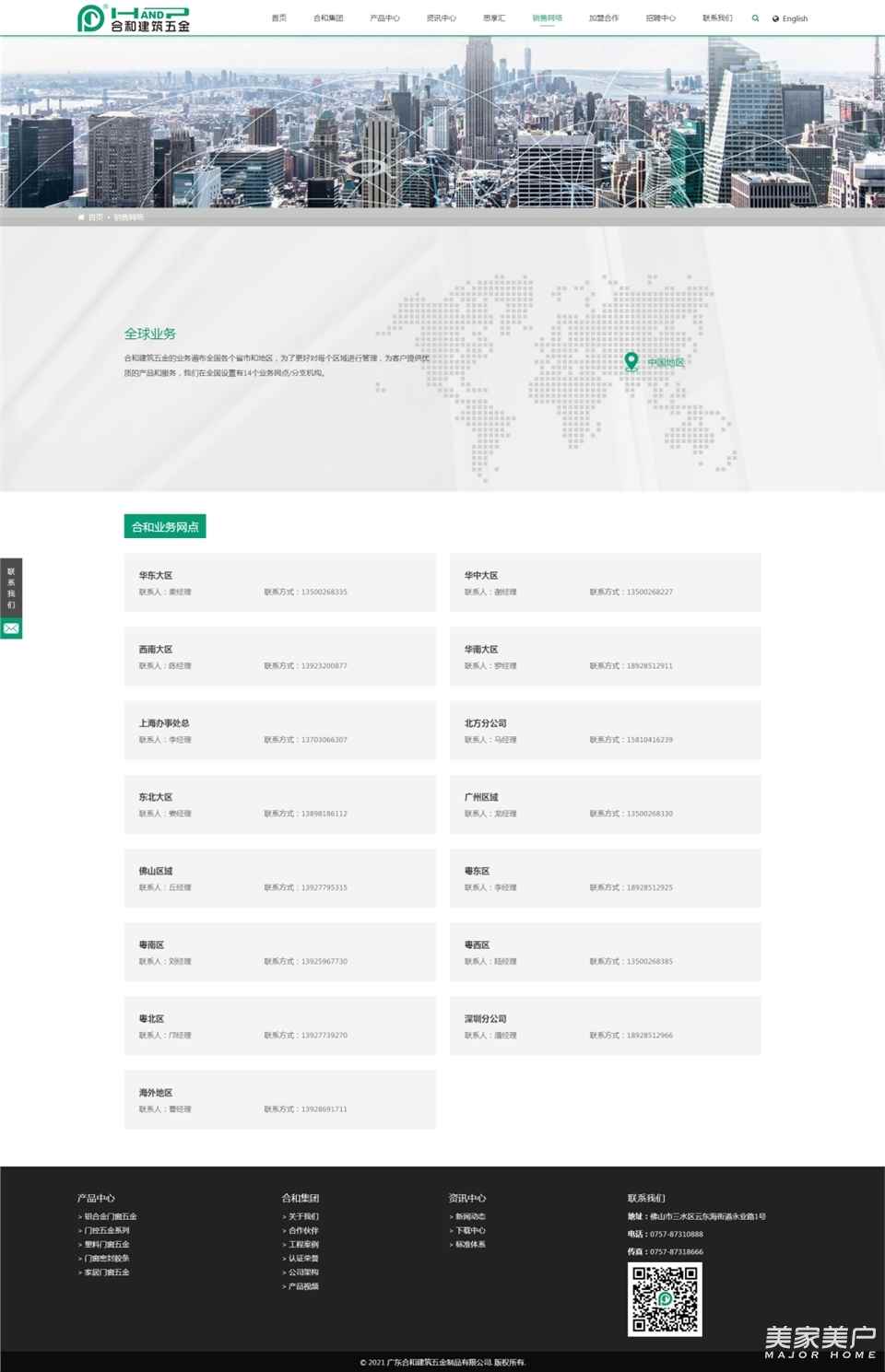Click the globe icon beside English
This screenshot has width=885, height=1372.
[x=775, y=18]
